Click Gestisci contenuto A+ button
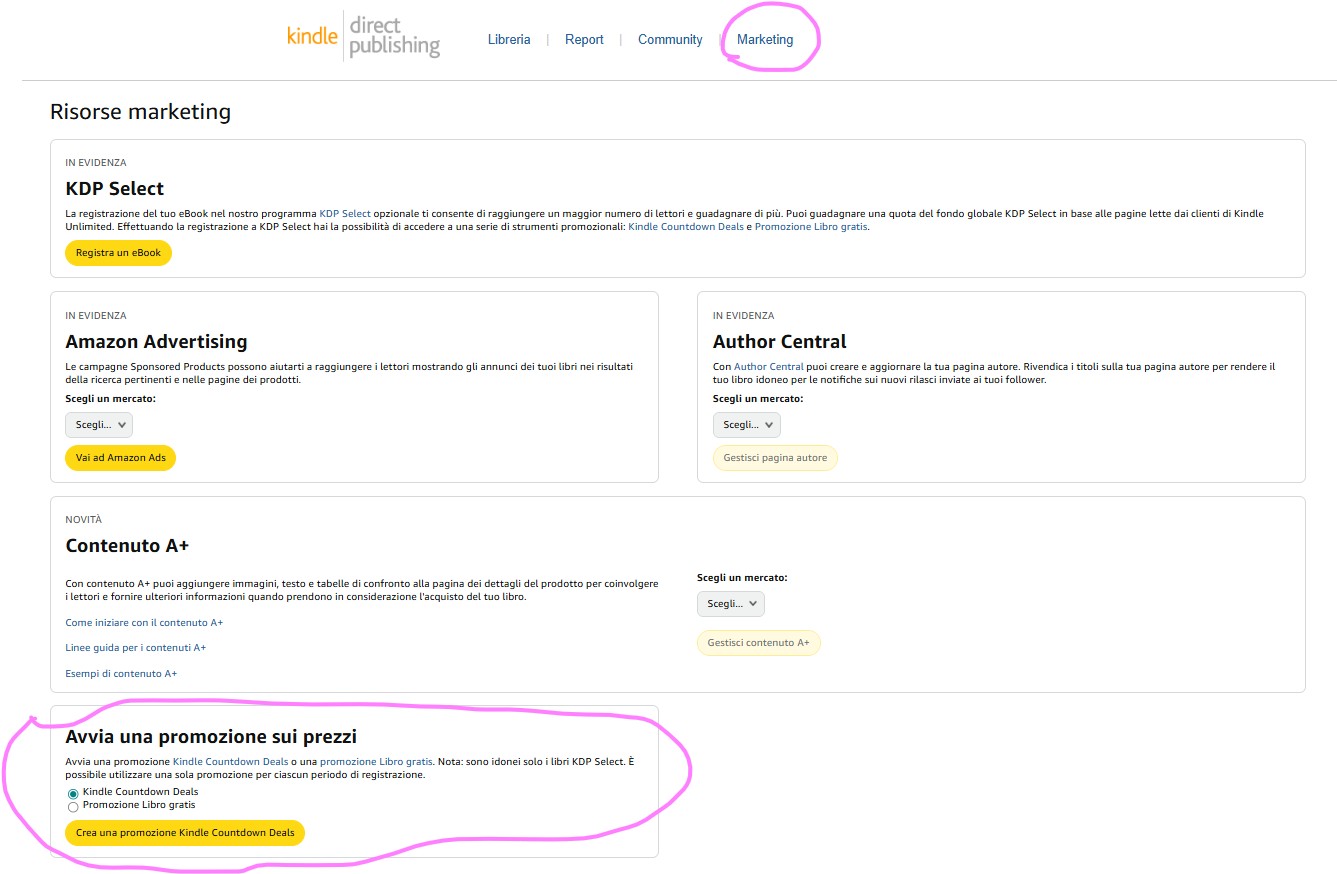The image size is (1337, 874). (x=759, y=643)
